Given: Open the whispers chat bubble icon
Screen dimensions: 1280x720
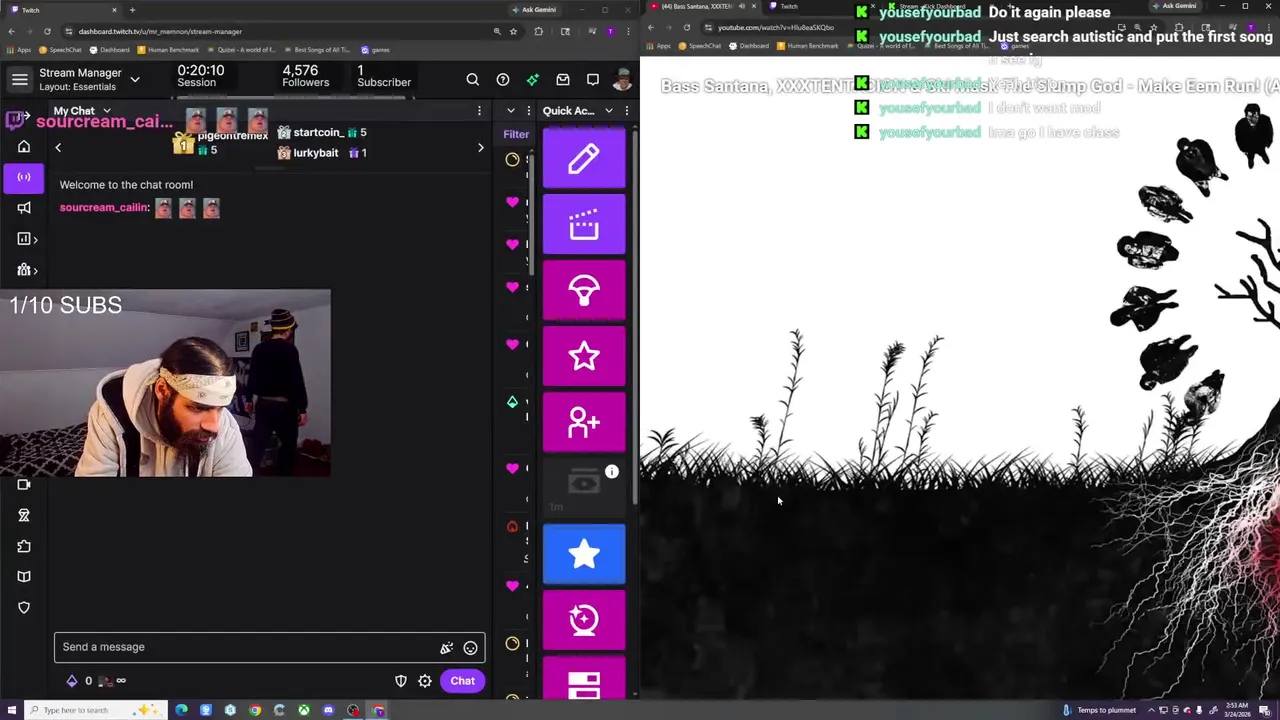Looking at the screenshot, I should pos(593,79).
